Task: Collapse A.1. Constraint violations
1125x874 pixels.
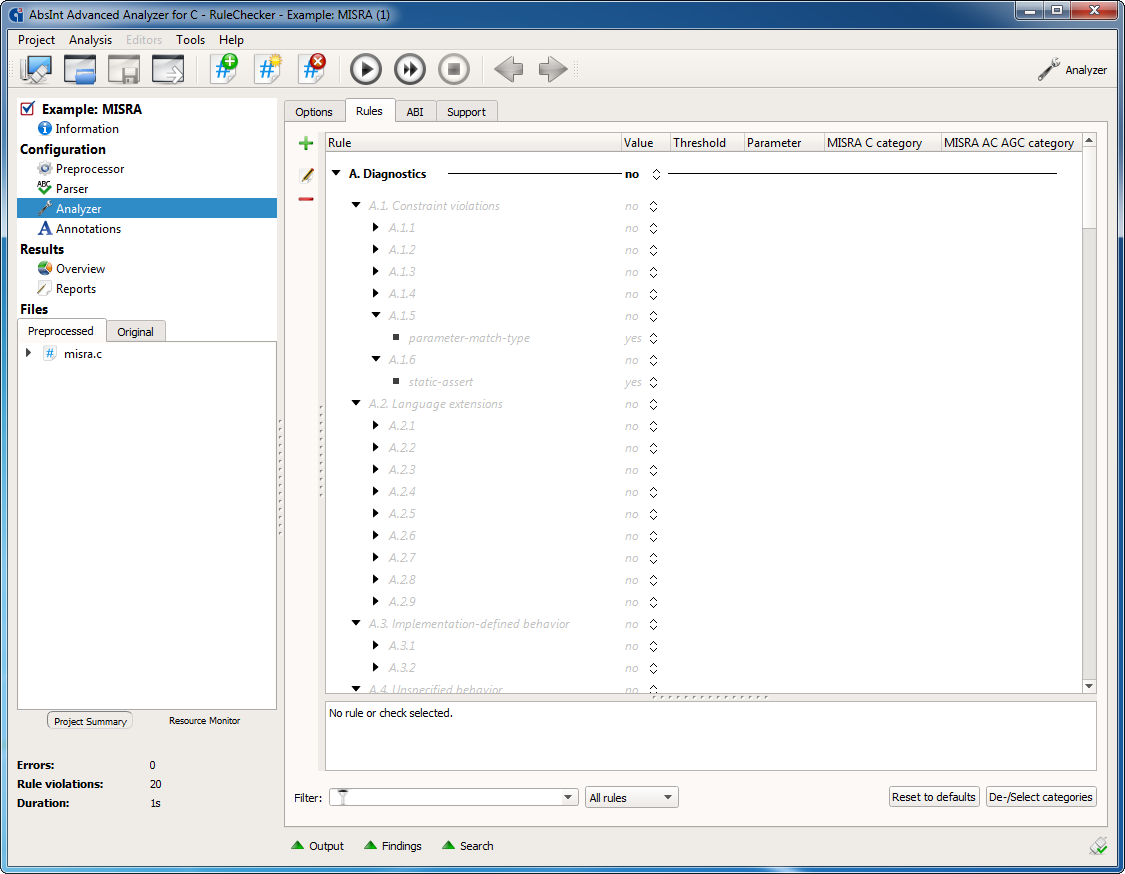Action: pyautogui.click(x=356, y=205)
